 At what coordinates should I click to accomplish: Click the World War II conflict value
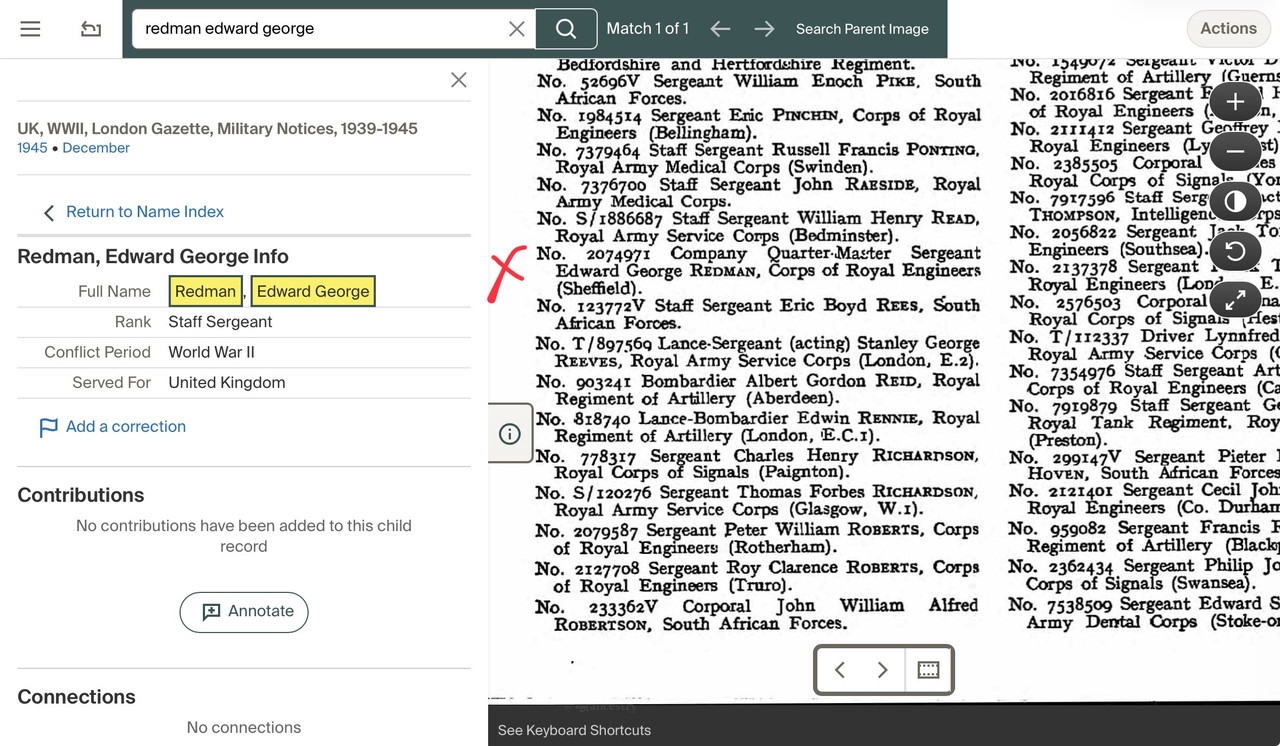[x=209, y=352]
